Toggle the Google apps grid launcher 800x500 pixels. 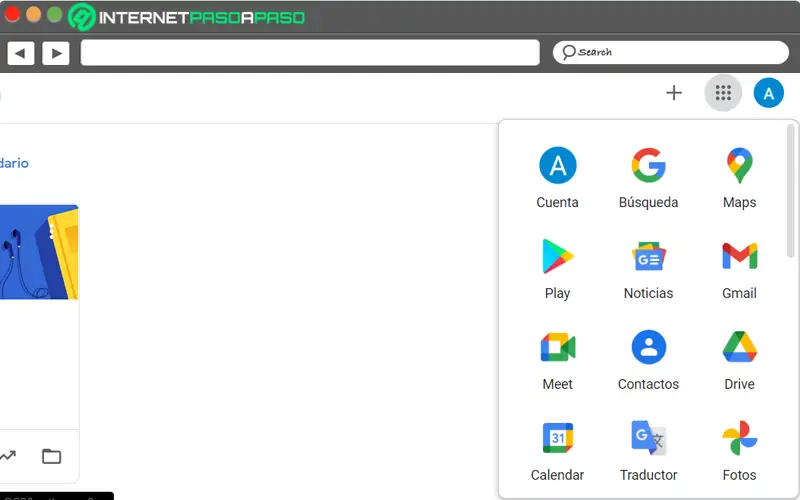[x=723, y=93]
